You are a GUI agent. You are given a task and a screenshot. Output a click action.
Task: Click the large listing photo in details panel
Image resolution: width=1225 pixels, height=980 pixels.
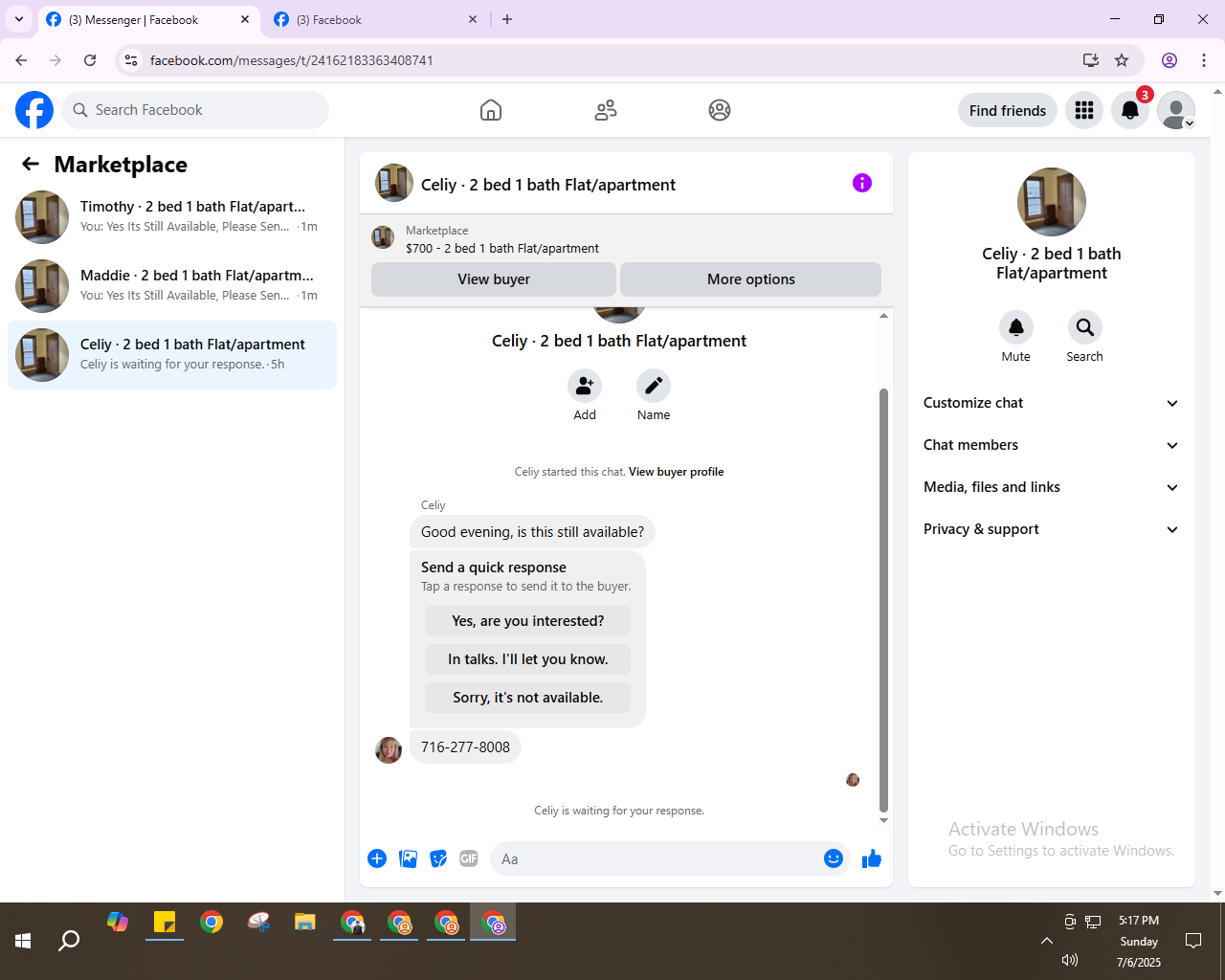point(1052,202)
